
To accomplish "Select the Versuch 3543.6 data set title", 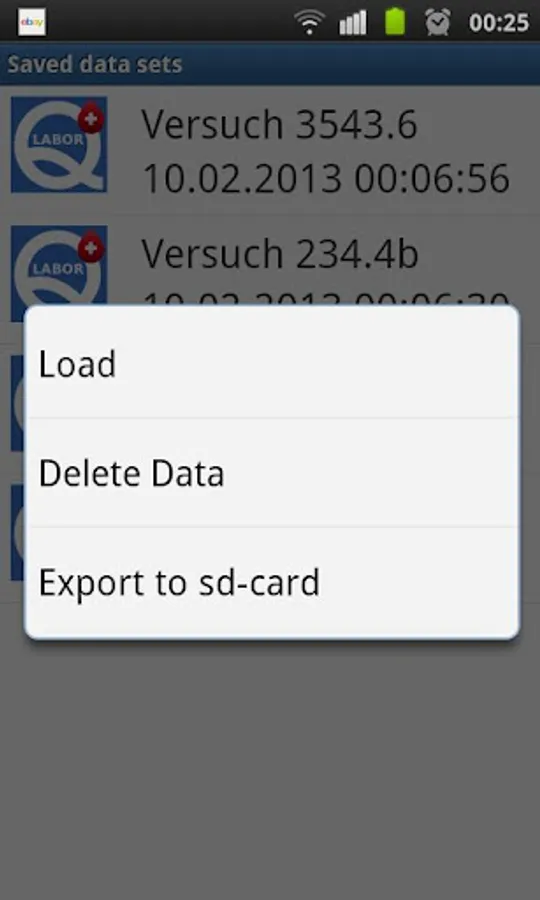I will click(279, 124).
